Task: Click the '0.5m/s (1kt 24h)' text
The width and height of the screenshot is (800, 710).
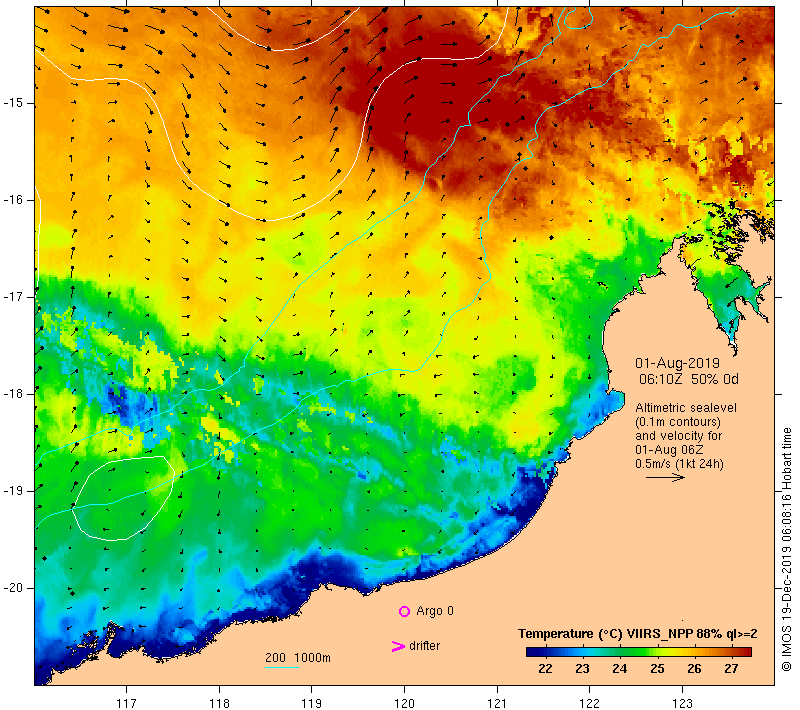Action: pyautogui.click(x=679, y=464)
